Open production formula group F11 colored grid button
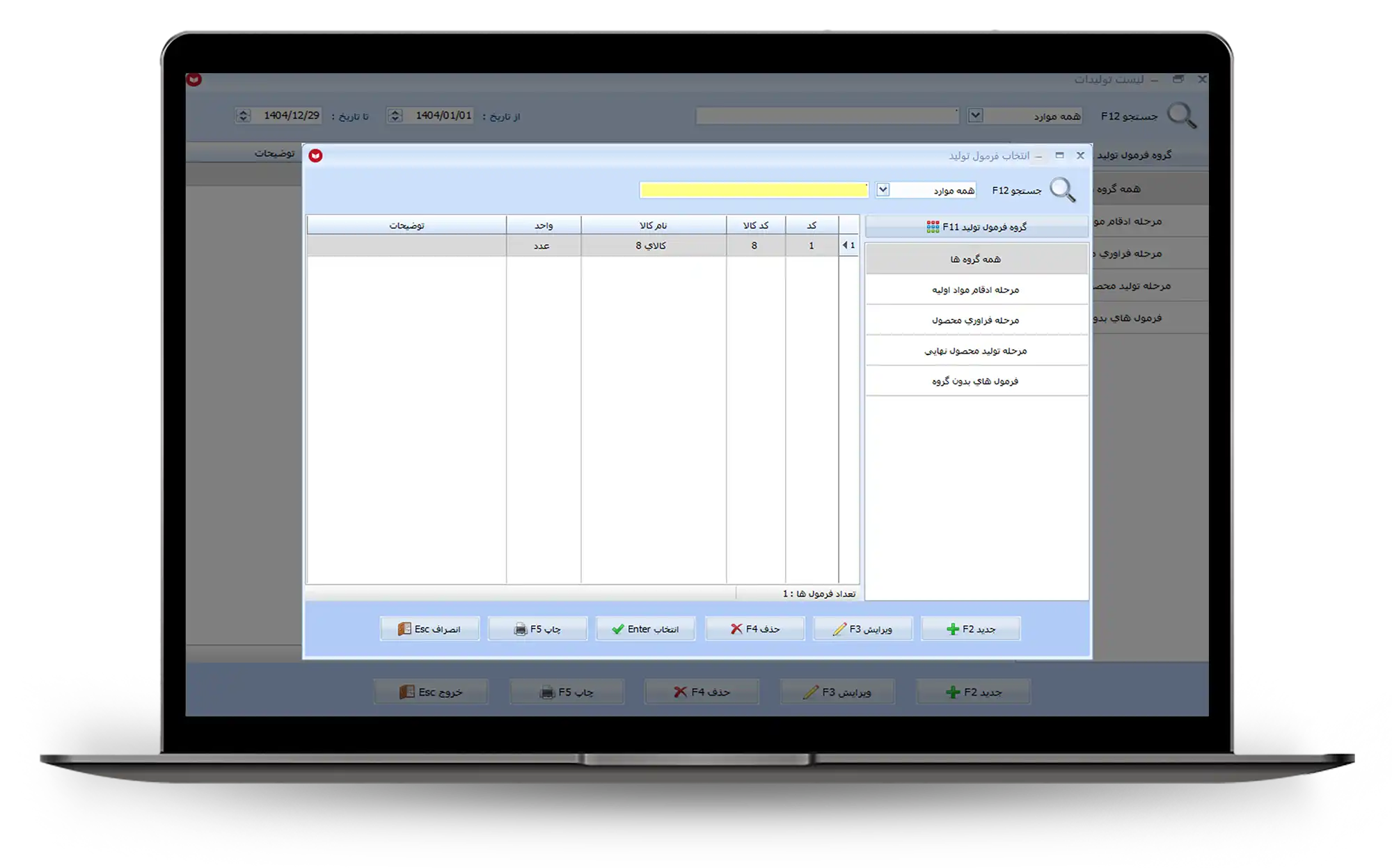Image resolution: width=1392 pixels, height=868 pixels. tap(976, 227)
